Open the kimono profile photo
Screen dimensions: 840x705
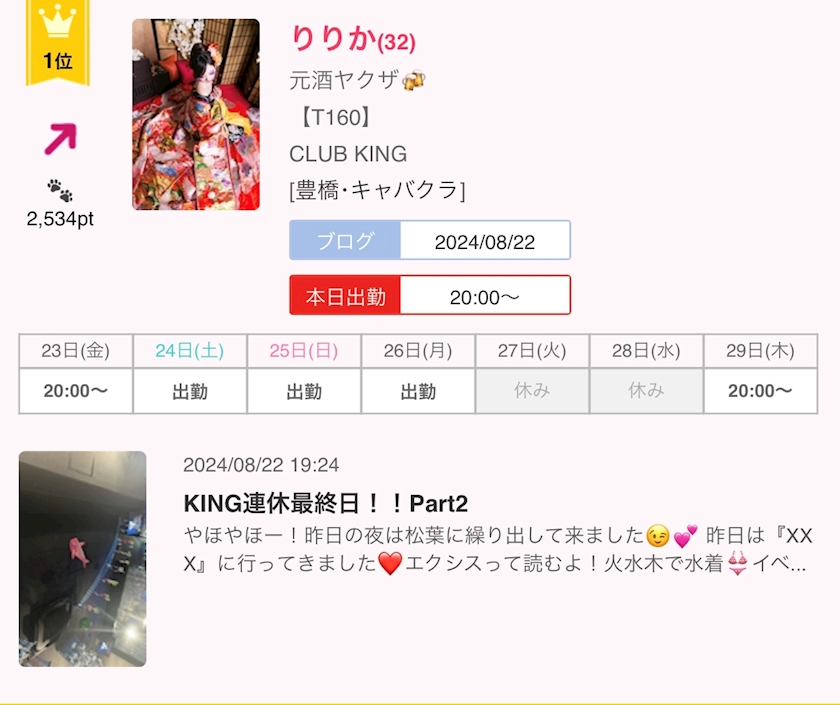pos(196,114)
